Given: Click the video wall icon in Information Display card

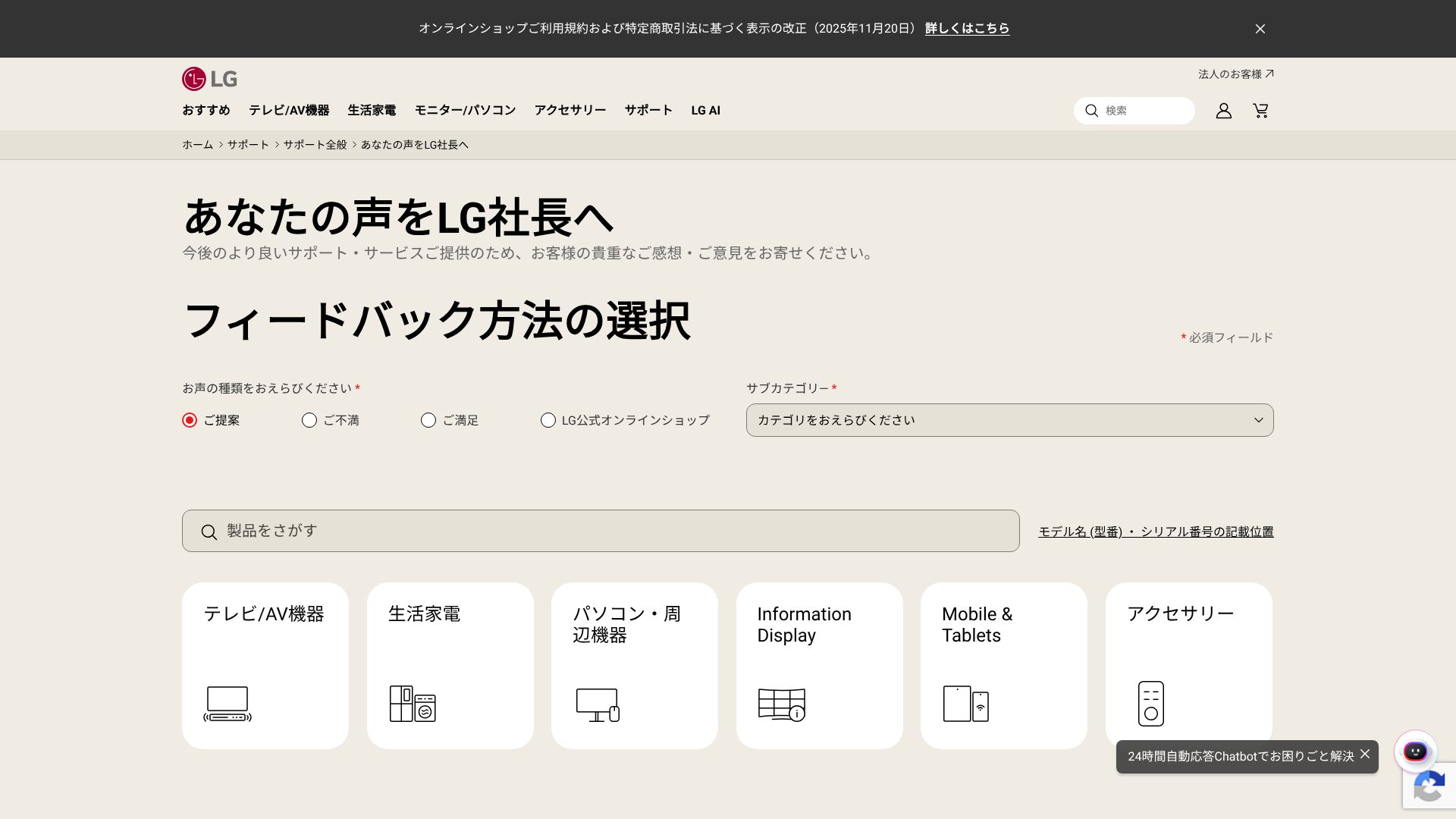Looking at the screenshot, I should [x=782, y=704].
